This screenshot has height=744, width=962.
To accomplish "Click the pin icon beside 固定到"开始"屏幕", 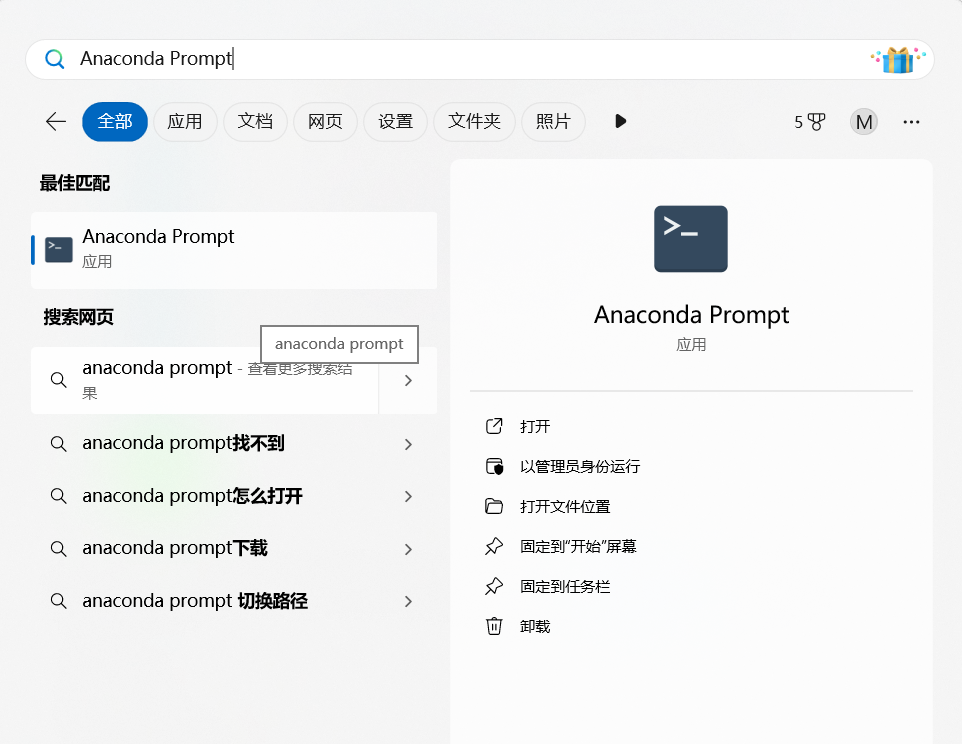I will [x=494, y=546].
